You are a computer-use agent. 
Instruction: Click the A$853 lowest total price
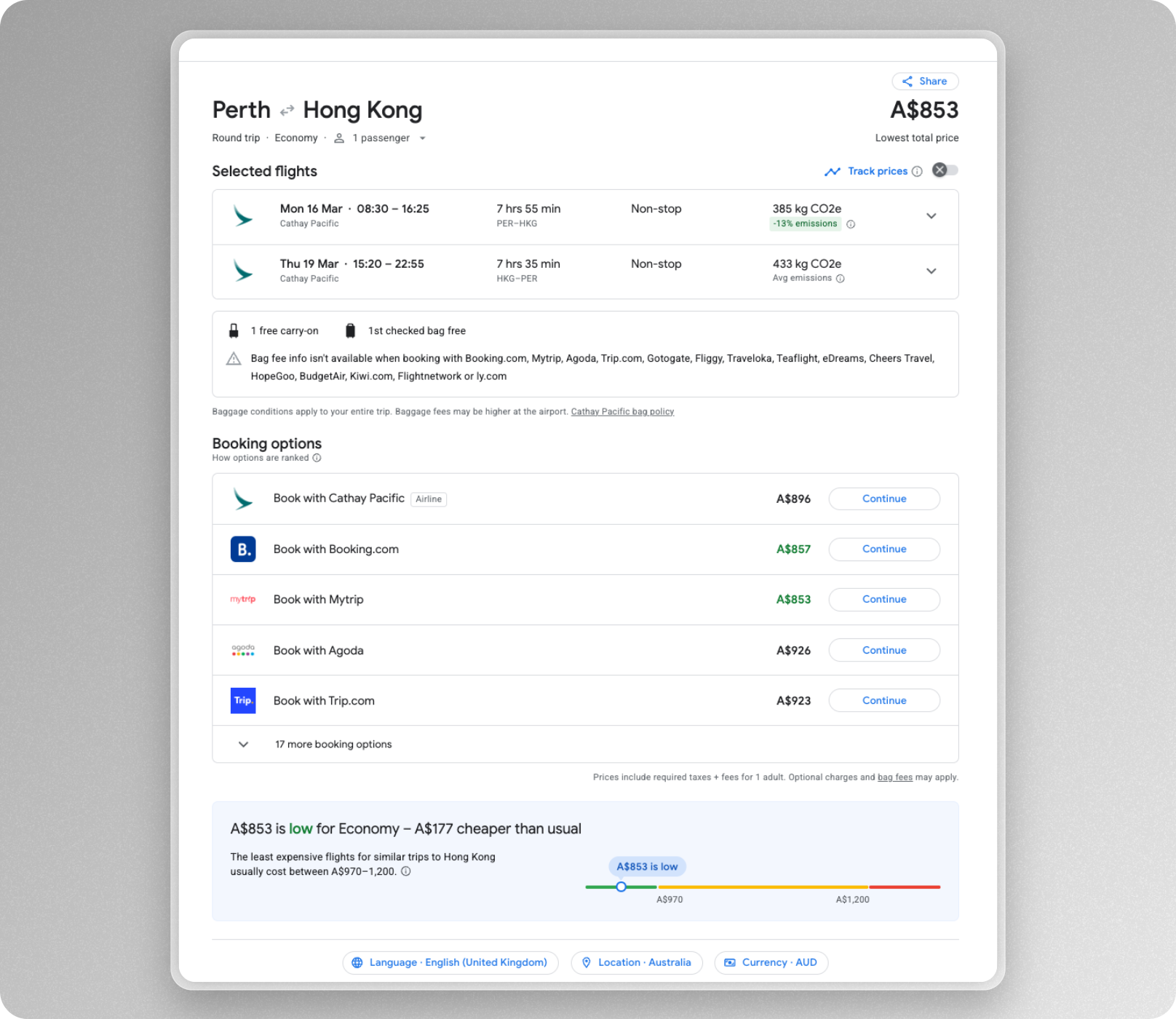pos(924,110)
